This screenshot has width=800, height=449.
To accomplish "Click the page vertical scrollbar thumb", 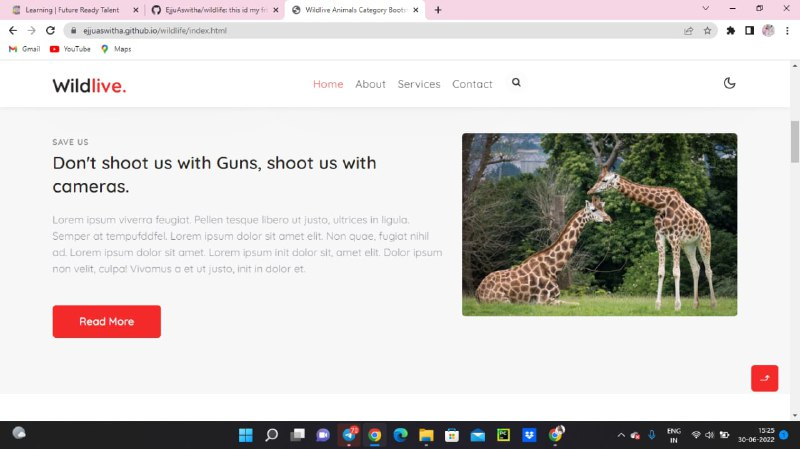I will point(795,142).
